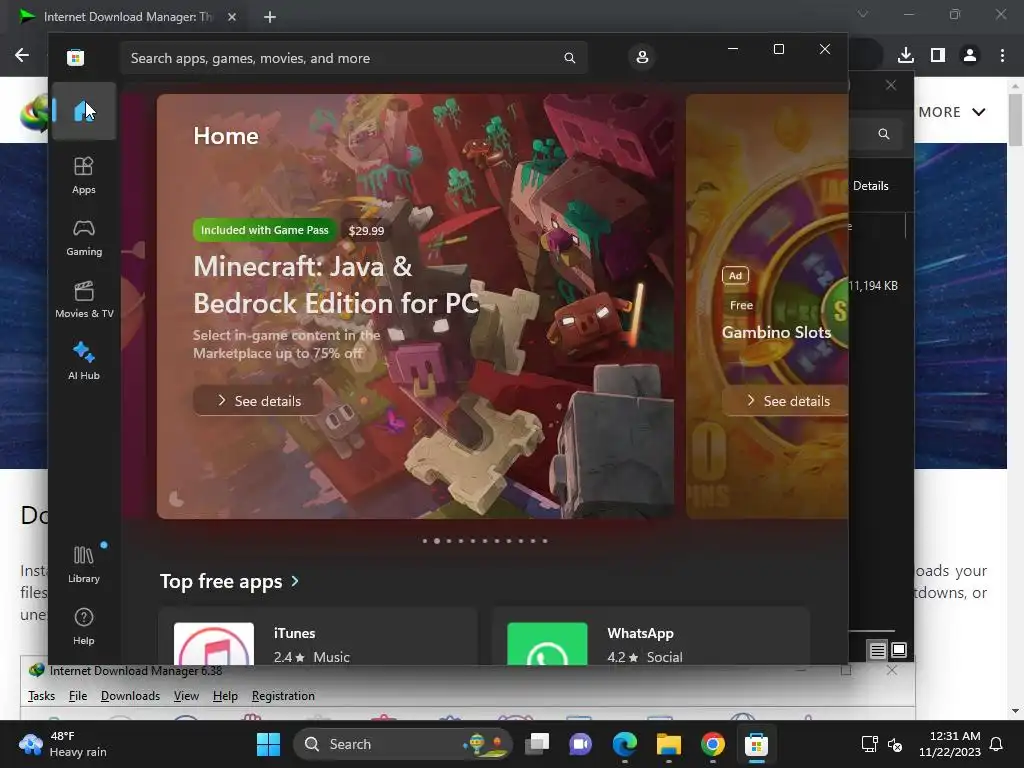This screenshot has width=1024, height=768.
Task: Click the taskbar Search box
Action: 402,744
